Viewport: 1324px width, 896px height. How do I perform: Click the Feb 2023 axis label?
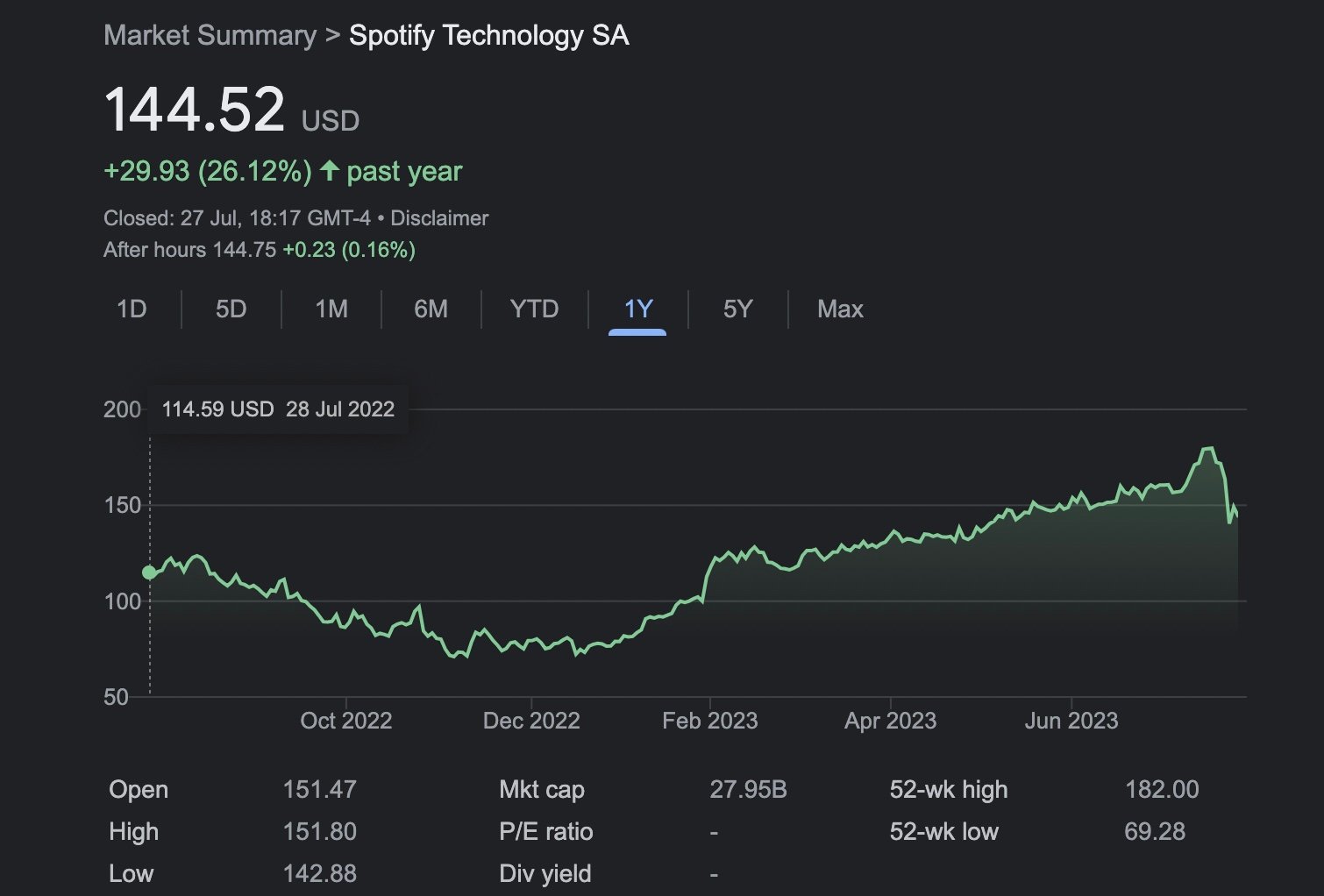[x=709, y=721]
